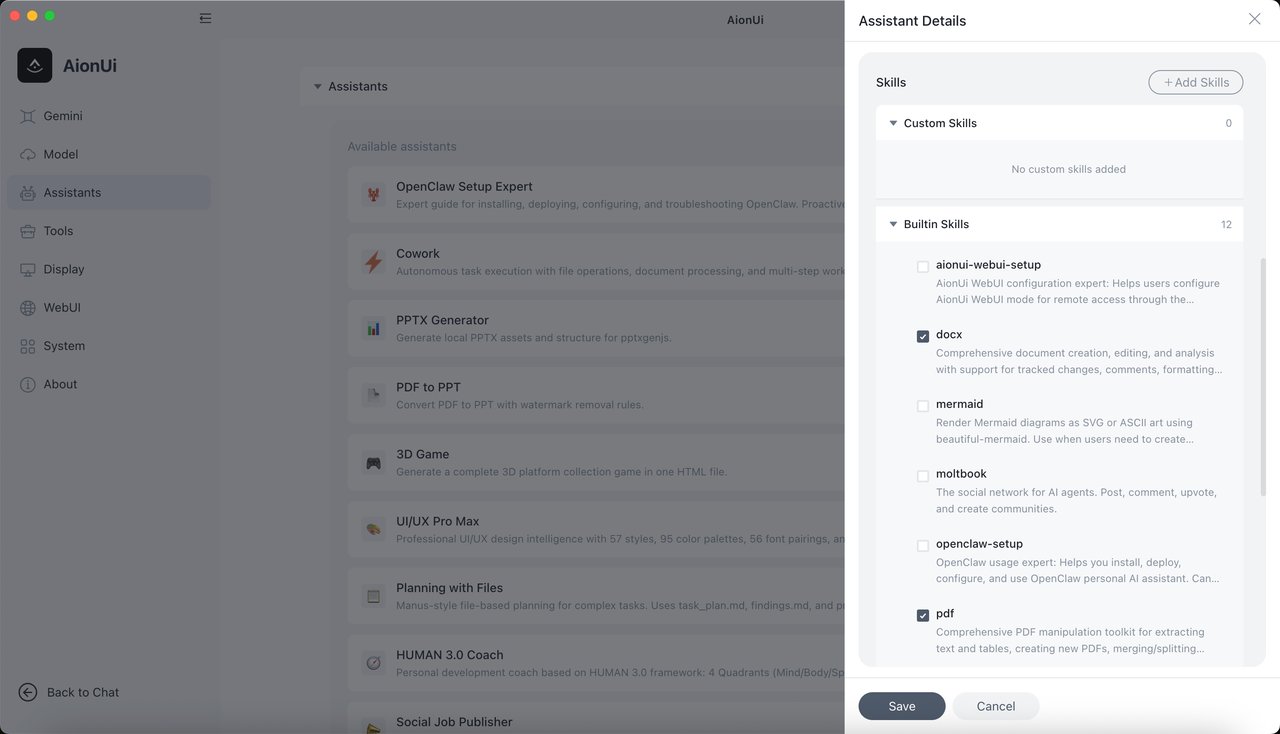Open Display settings from the sidebar
This screenshot has height=734, width=1280.
click(x=30, y=269)
